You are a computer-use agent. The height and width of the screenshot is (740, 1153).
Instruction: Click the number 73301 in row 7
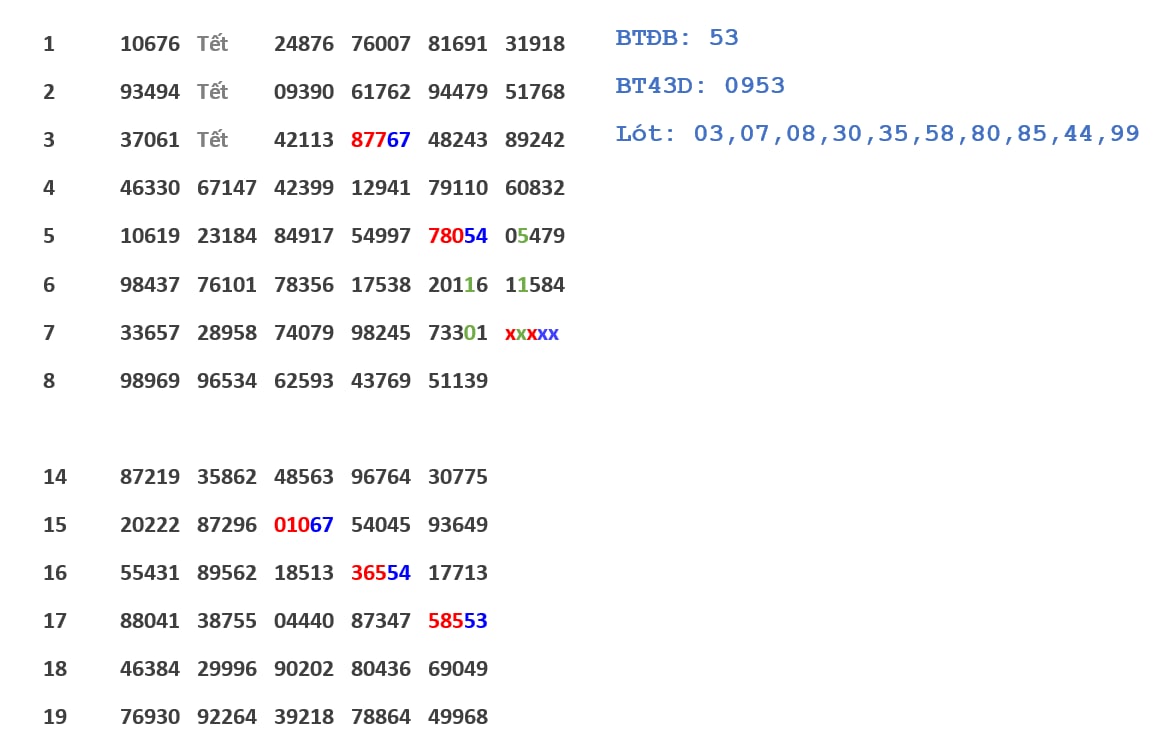click(x=457, y=333)
